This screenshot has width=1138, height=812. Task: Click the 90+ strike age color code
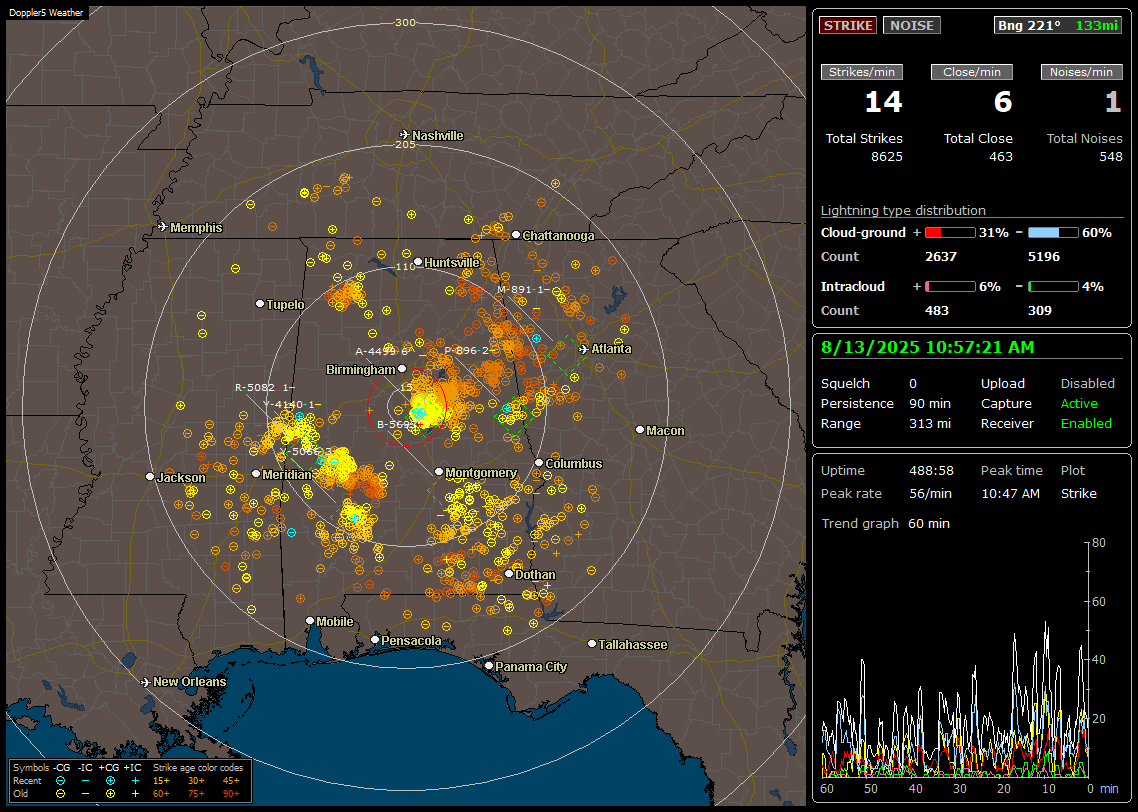tap(232, 794)
